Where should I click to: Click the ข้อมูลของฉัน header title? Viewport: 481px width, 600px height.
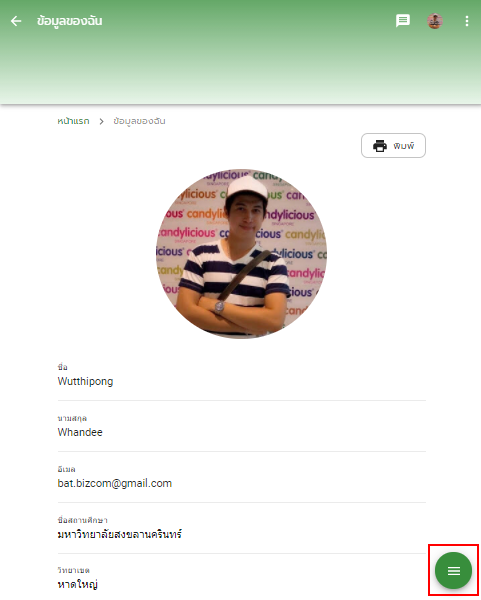[69, 21]
